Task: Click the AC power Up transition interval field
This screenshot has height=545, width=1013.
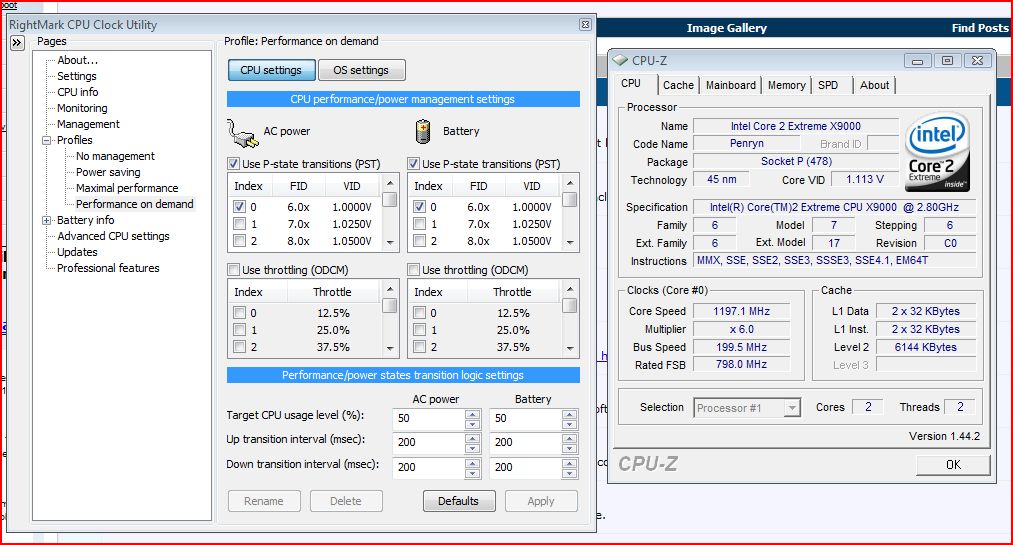Action: pyautogui.click(x=429, y=442)
